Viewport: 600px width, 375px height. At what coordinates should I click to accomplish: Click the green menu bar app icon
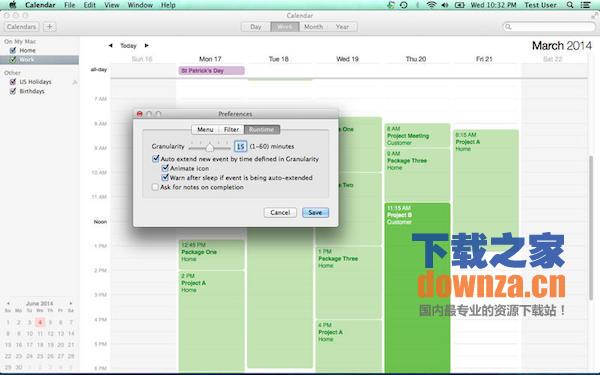click(x=391, y=5)
